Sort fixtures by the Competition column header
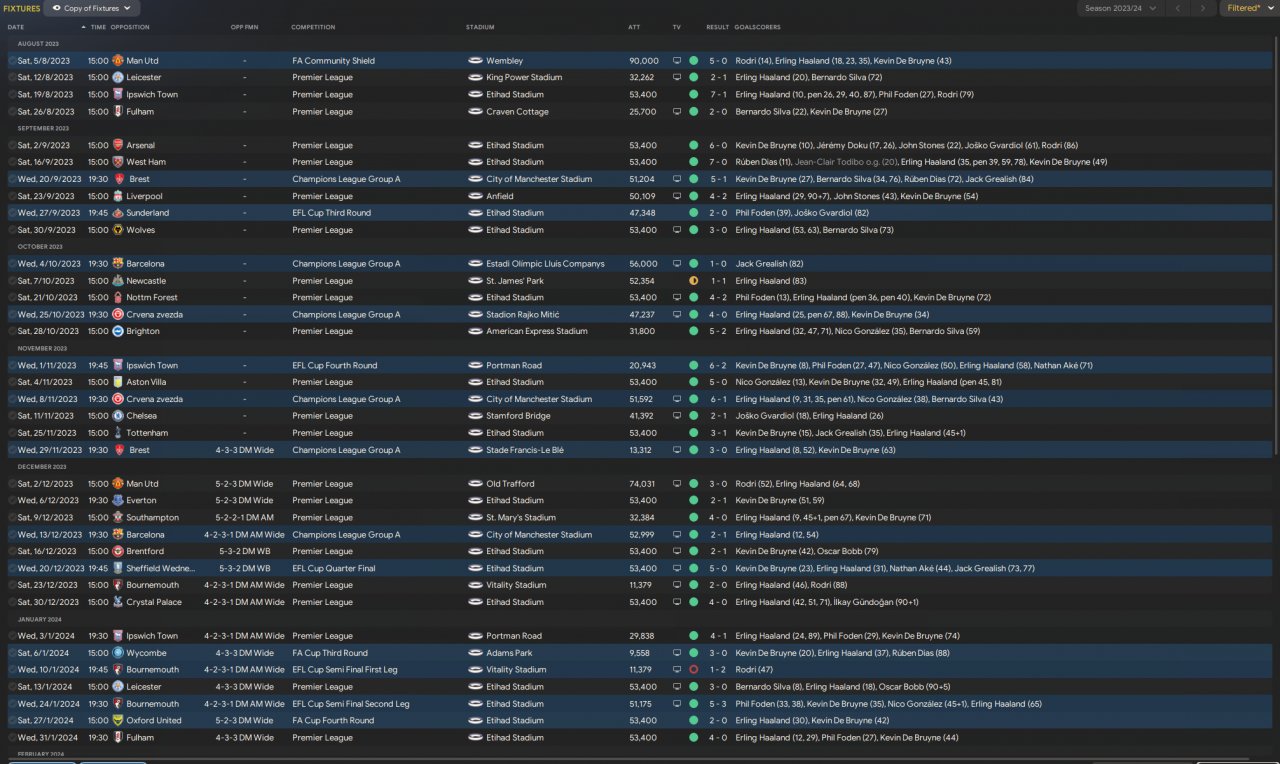Screen dimensions: 1280x764 (x=313, y=27)
